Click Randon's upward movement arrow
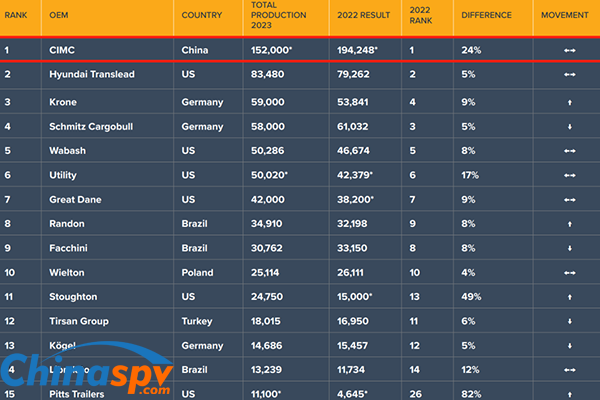Image resolution: width=600 pixels, height=400 pixels. click(570, 224)
